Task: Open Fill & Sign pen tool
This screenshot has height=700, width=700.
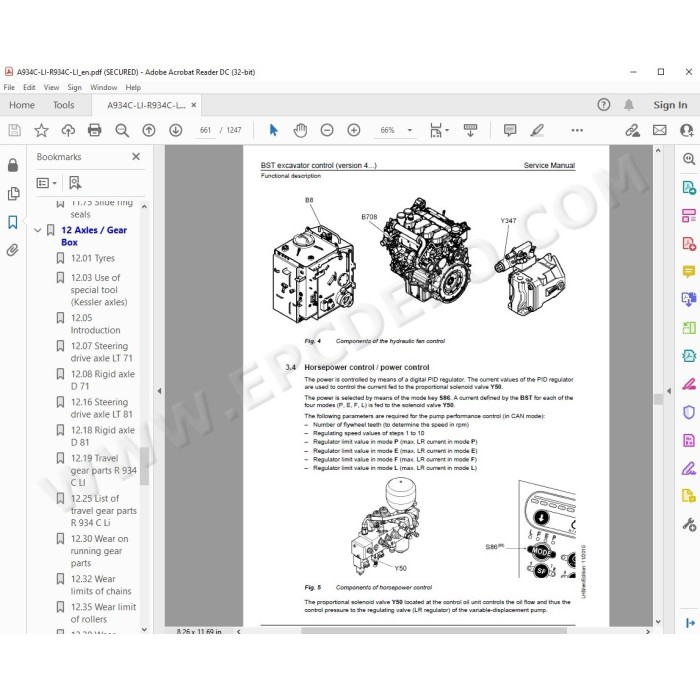Action: click(688, 468)
